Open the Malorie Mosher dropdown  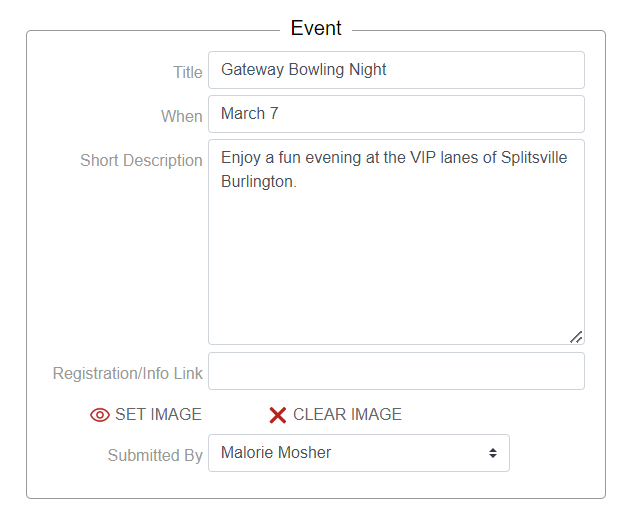pyautogui.click(x=358, y=453)
